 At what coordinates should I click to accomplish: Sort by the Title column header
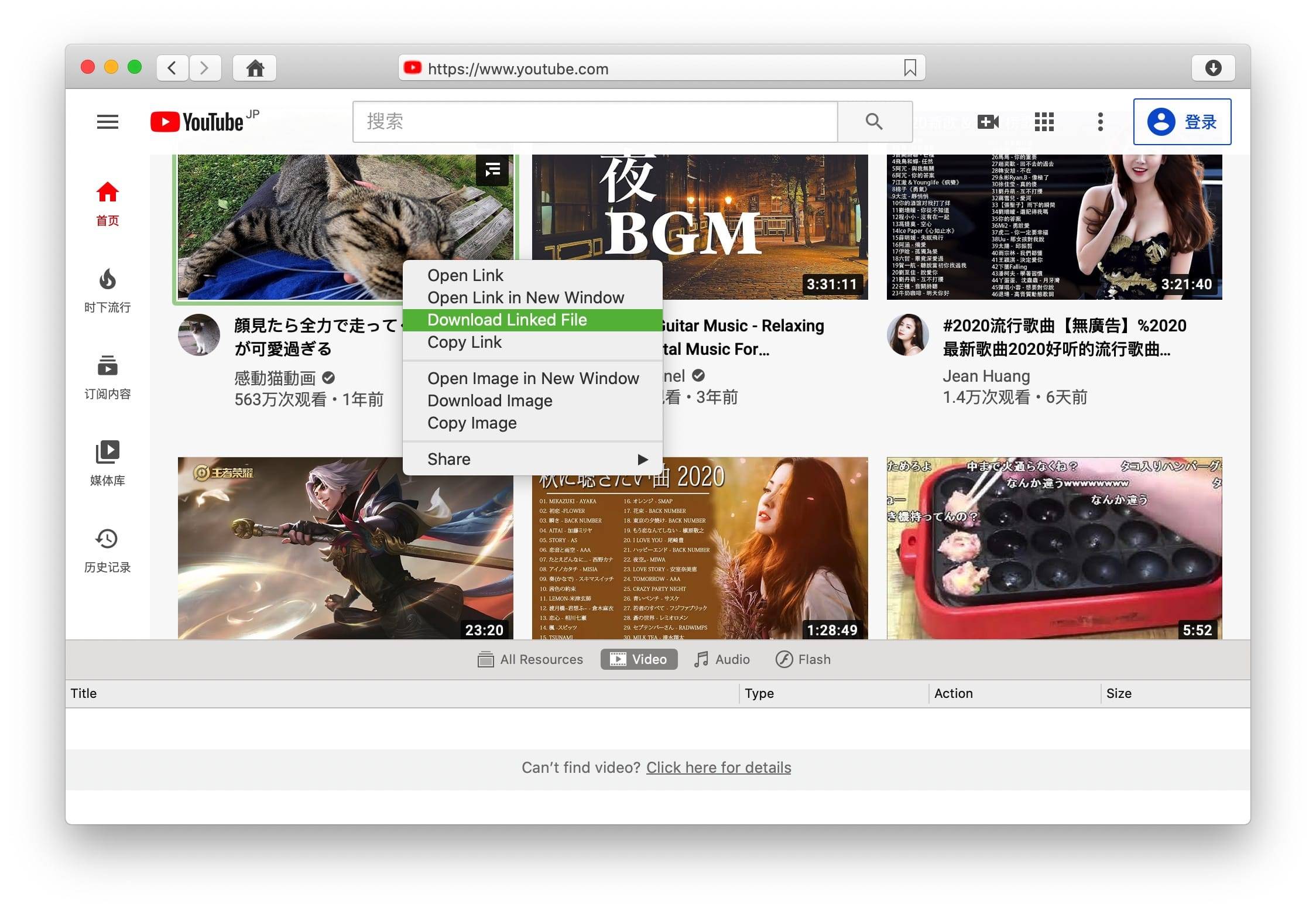[402, 693]
